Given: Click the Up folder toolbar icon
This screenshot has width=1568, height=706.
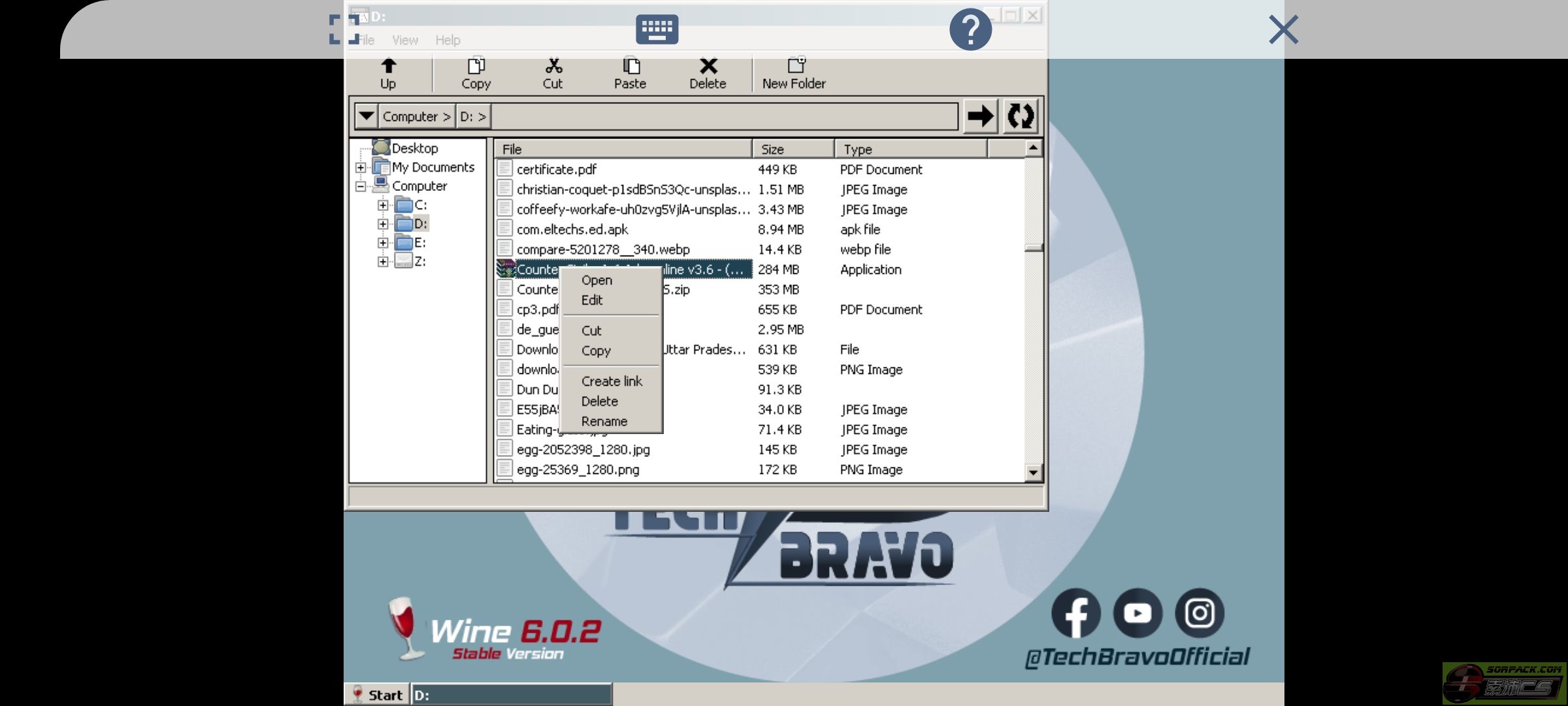Looking at the screenshot, I should (x=388, y=72).
